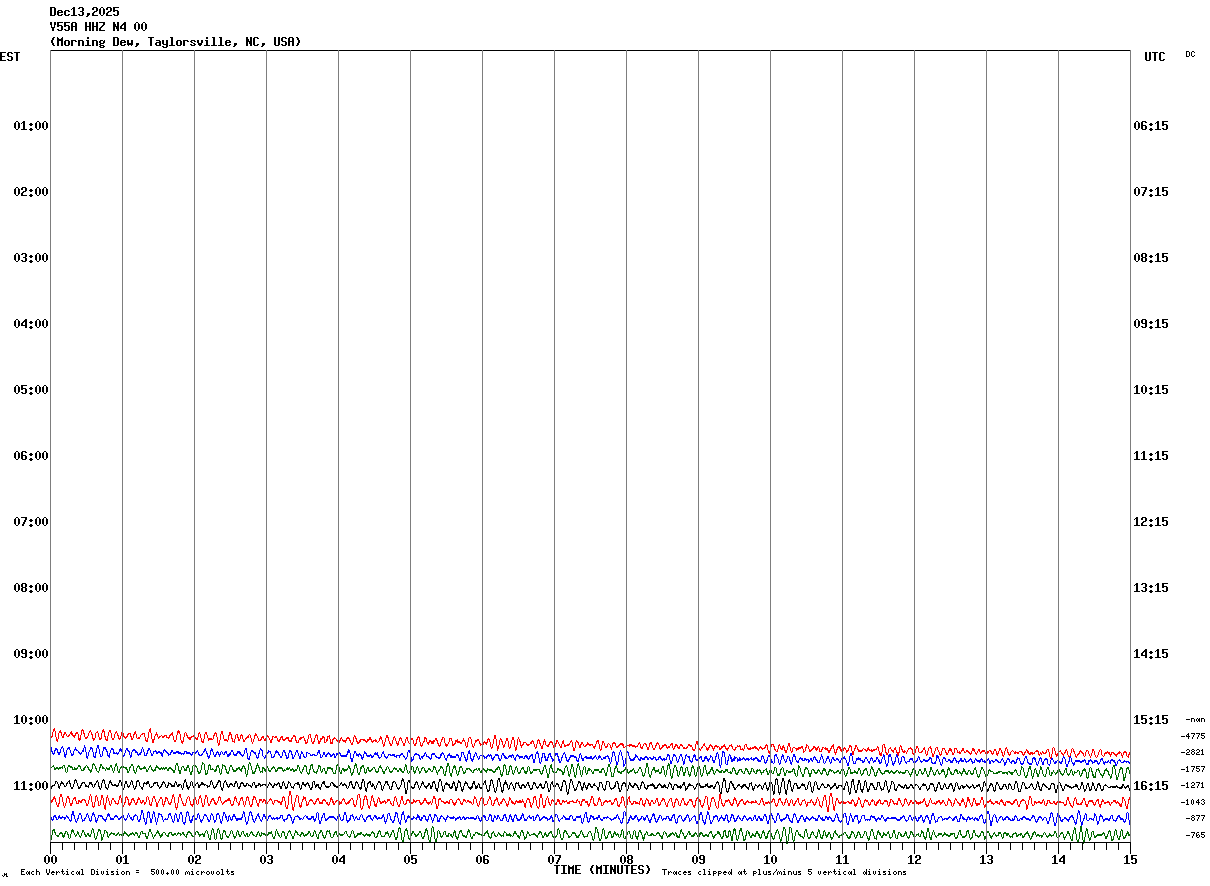Click the Traces clipped footnote text
This screenshot has height=886, width=1210.
(x=784, y=873)
